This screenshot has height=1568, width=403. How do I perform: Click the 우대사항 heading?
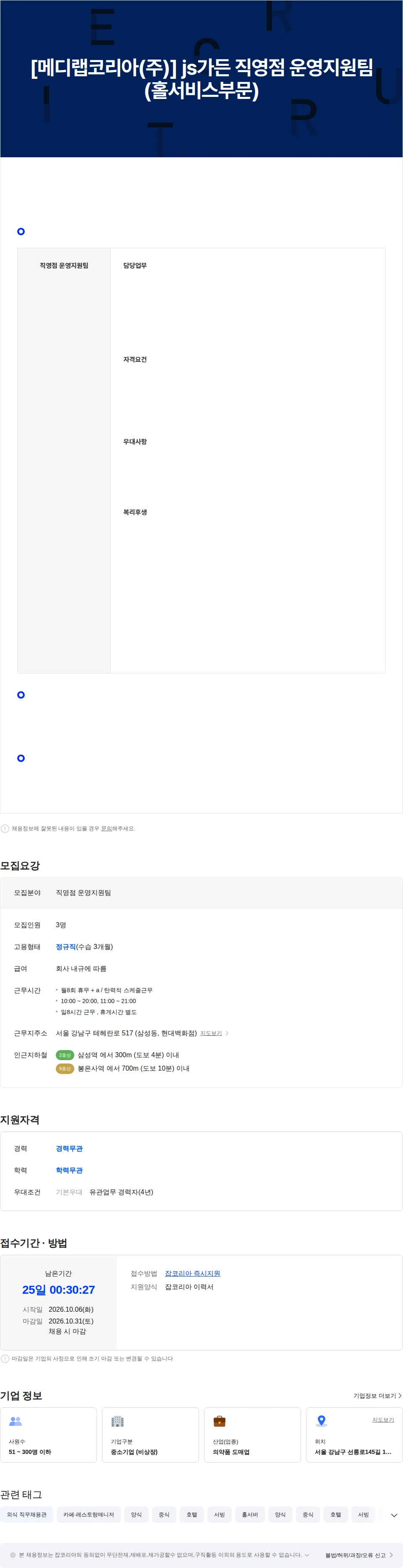click(x=135, y=441)
